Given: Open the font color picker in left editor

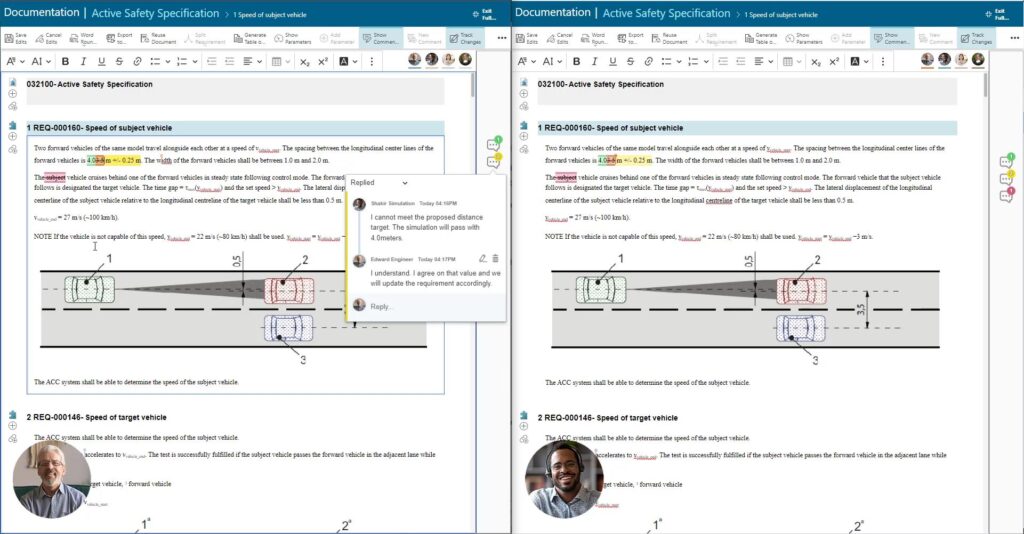Looking at the screenshot, I should pyautogui.click(x=348, y=61).
